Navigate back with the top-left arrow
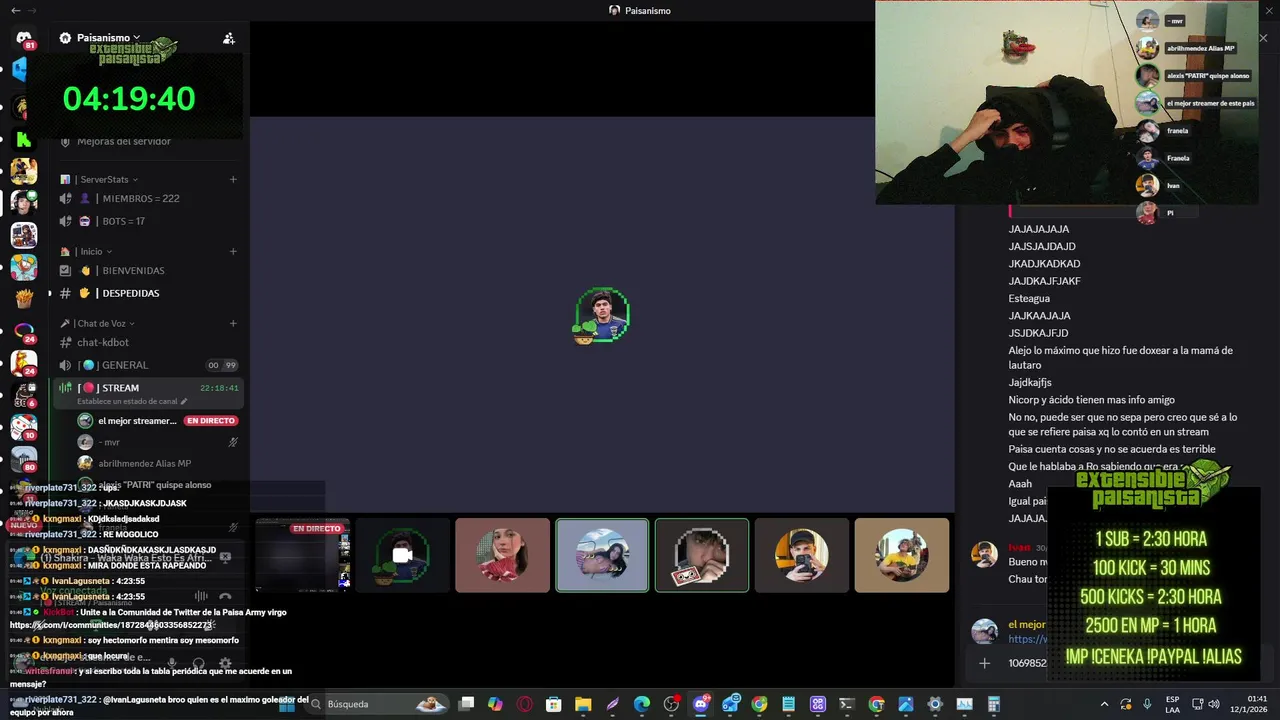 click(15, 10)
